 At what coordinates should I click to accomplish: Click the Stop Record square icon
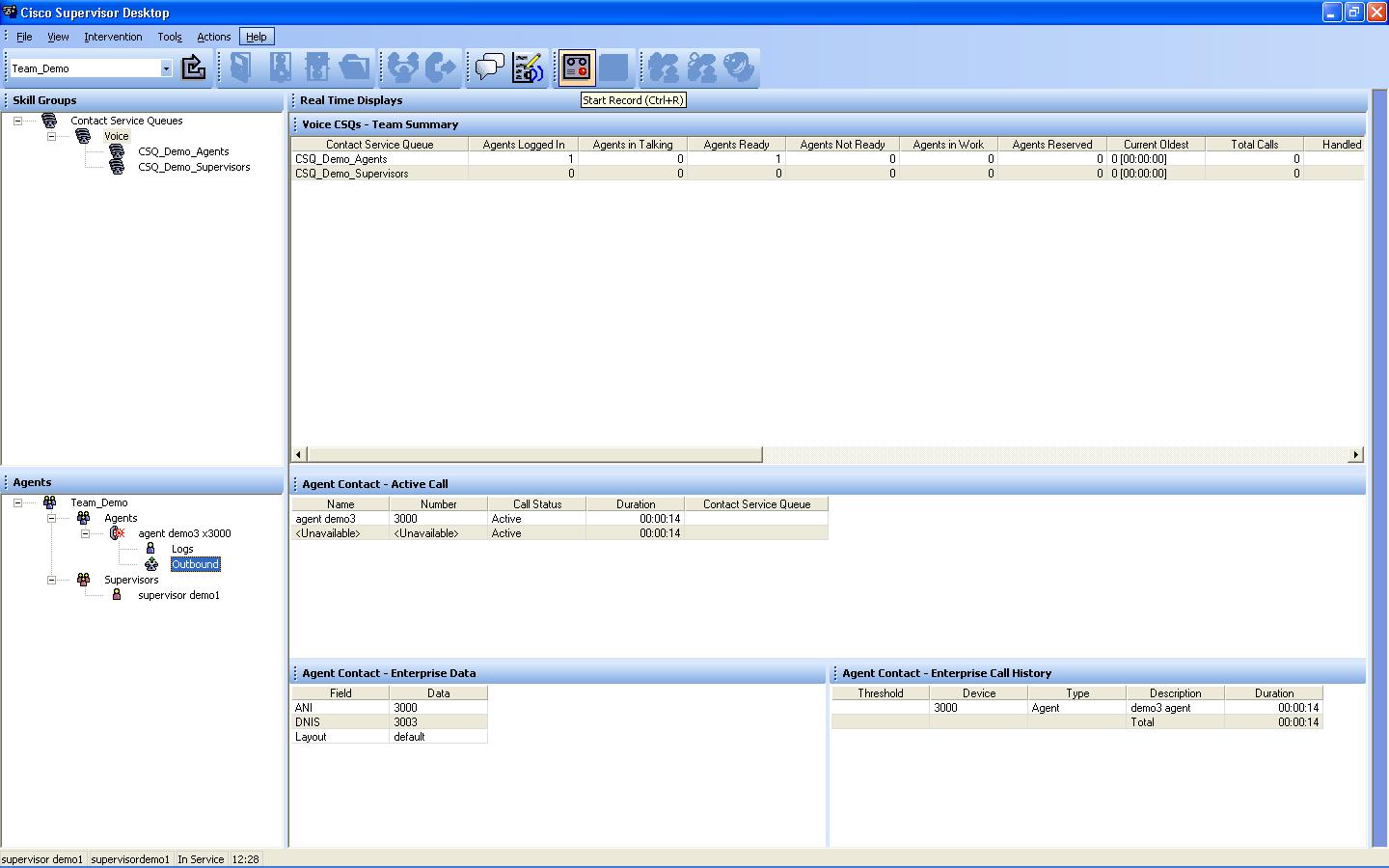click(x=614, y=68)
